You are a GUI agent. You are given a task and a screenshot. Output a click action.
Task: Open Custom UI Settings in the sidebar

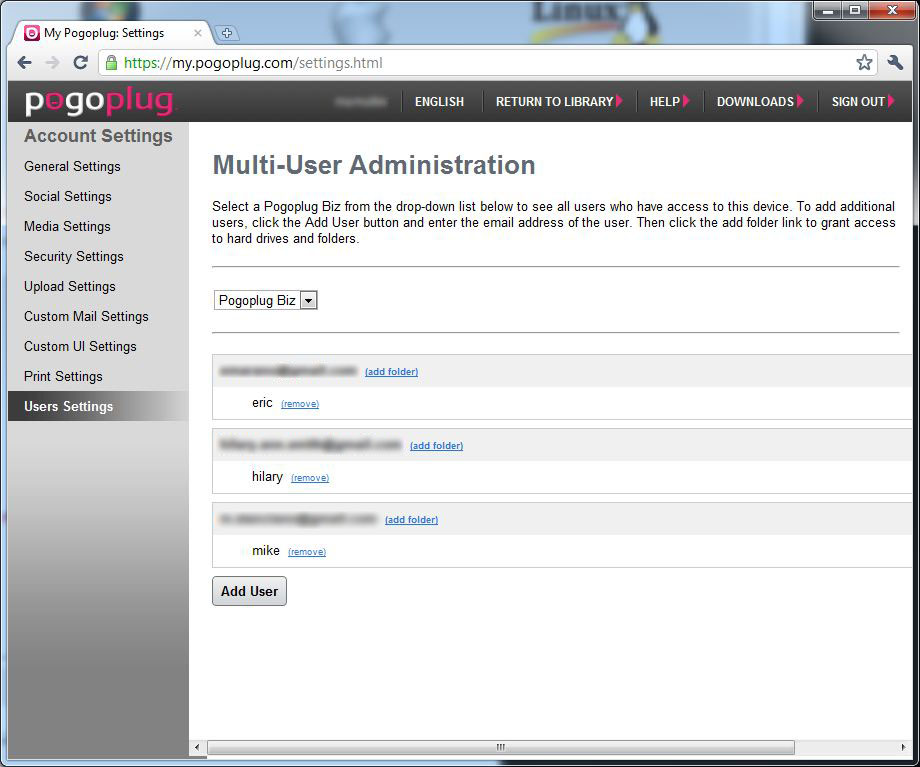point(80,346)
